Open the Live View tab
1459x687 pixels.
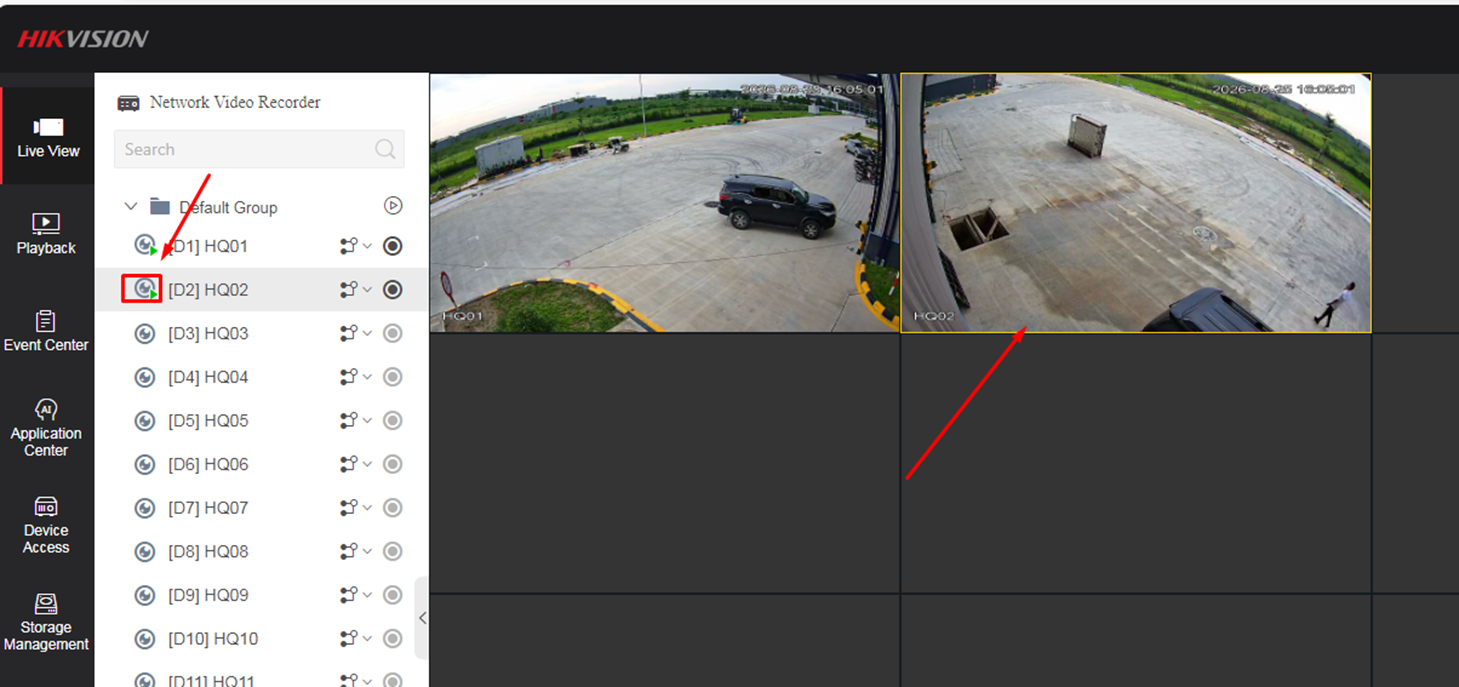tap(48, 136)
